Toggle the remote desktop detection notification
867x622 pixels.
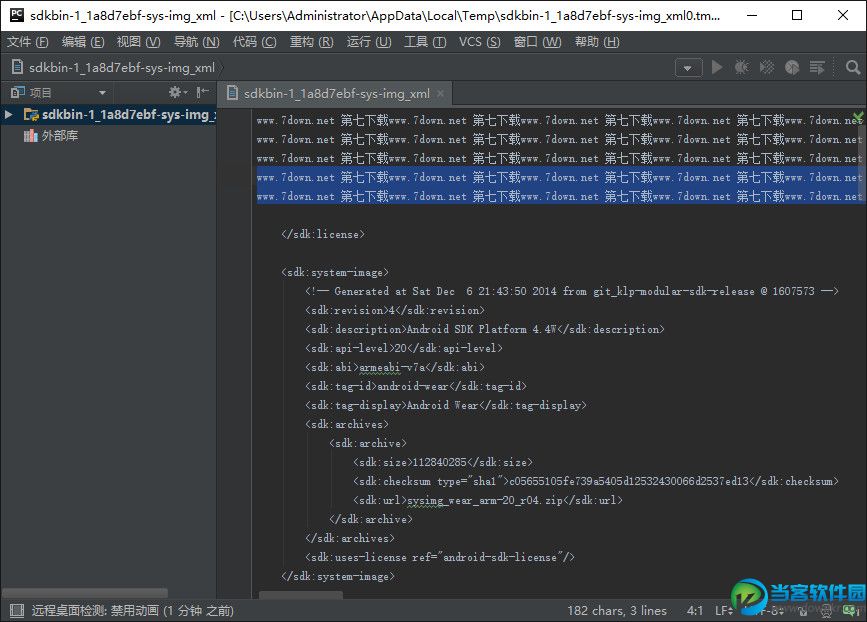(110, 609)
